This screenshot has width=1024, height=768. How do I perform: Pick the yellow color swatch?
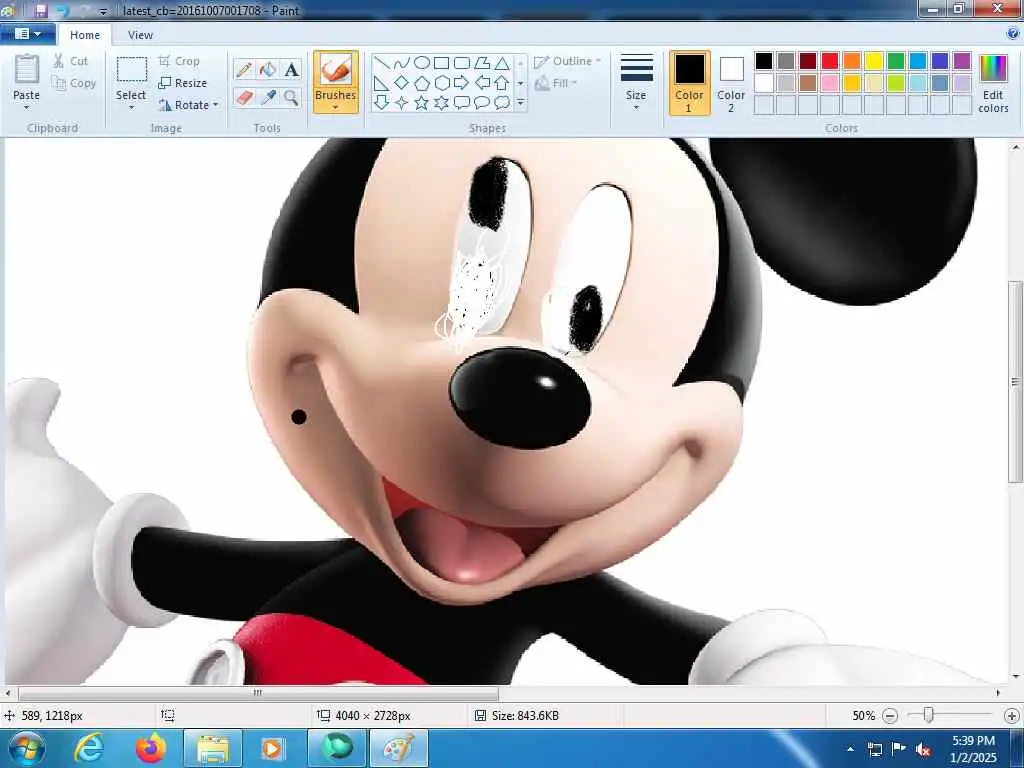pos(874,61)
